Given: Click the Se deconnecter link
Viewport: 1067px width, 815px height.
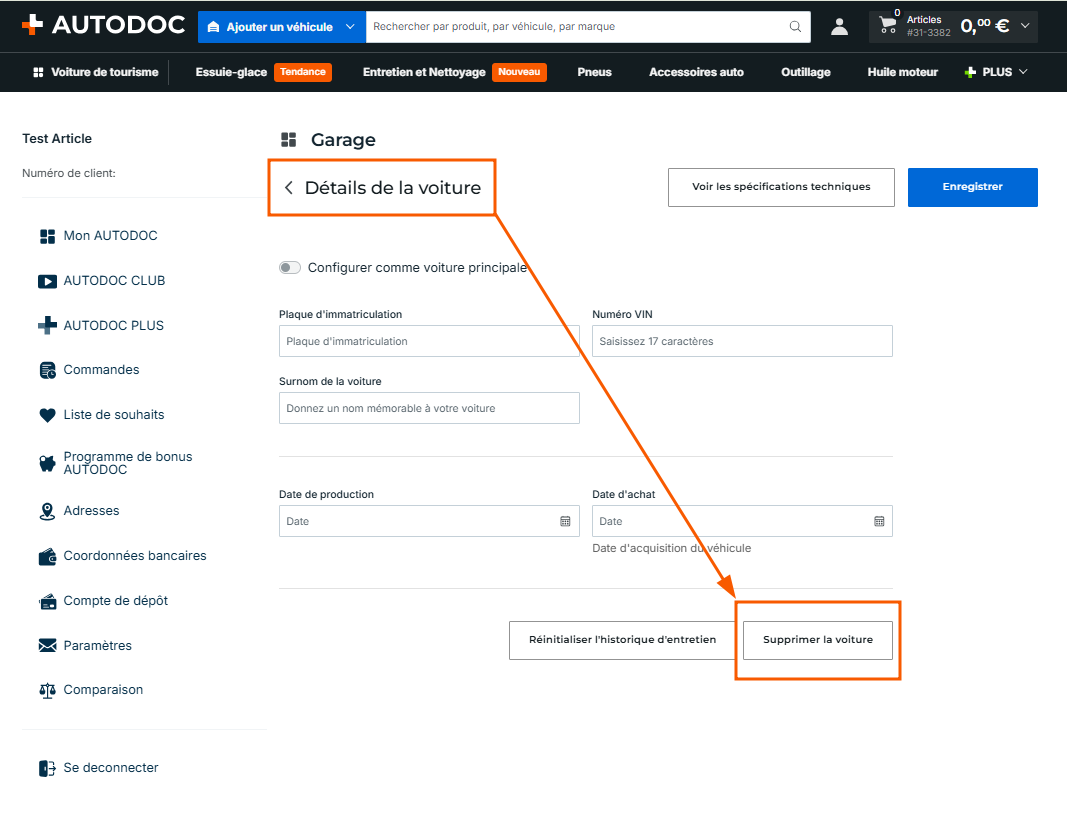Looking at the screenshot, I should [111, 768].
